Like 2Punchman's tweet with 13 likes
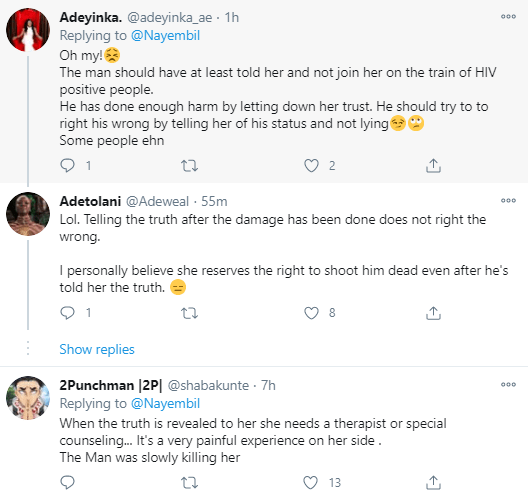 [x=310, y=483]
